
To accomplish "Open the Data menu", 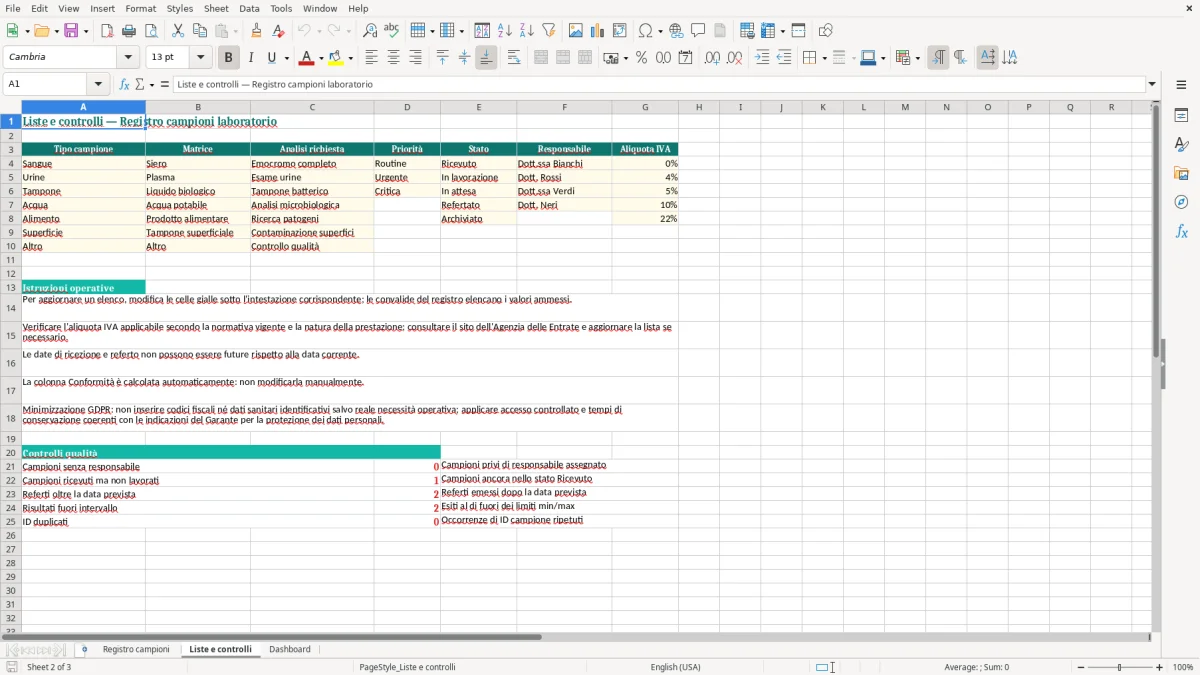I will tap(249, 8).
